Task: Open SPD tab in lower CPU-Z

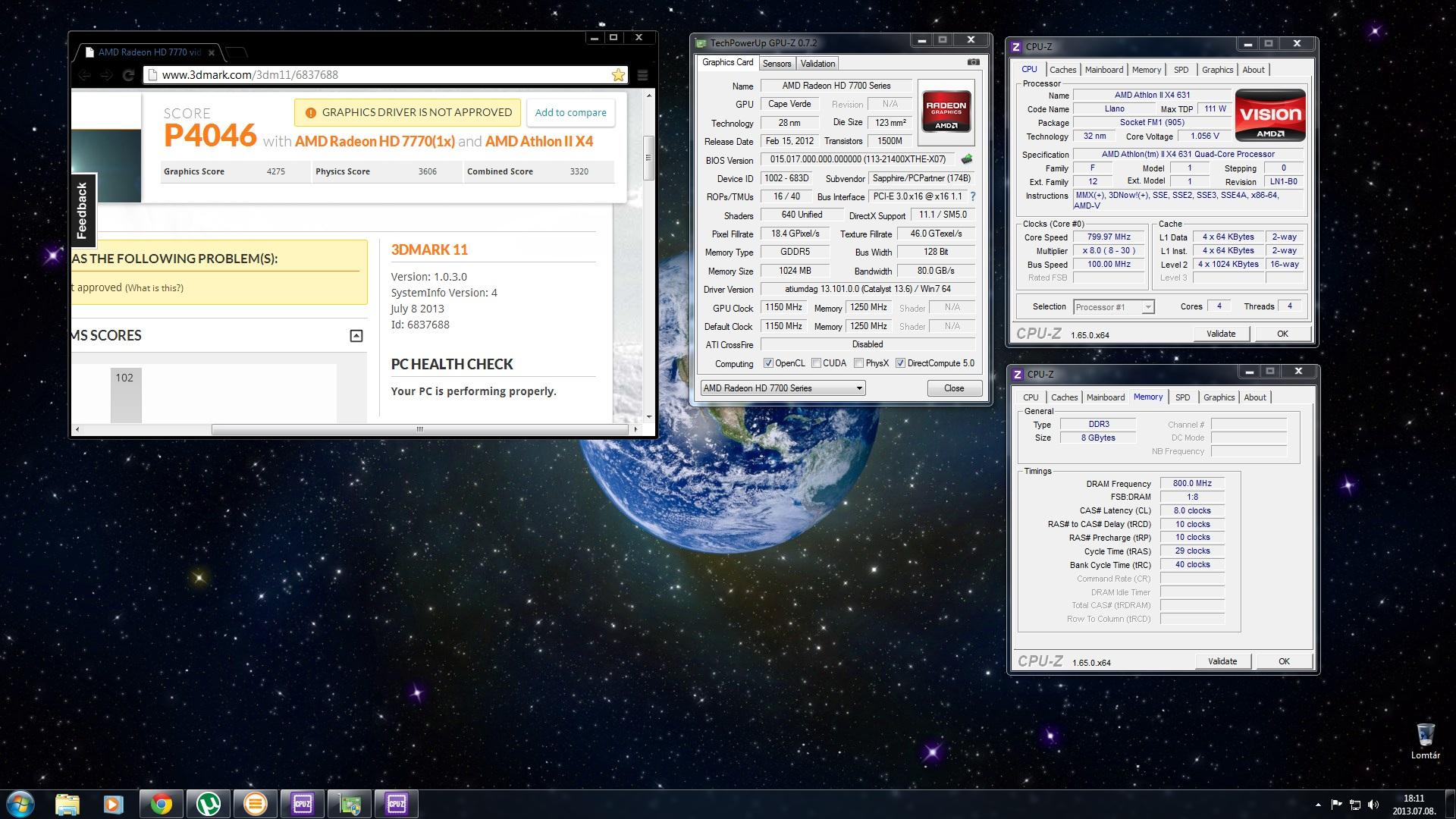Action: pyautogui.click(x=1182, y=397)
